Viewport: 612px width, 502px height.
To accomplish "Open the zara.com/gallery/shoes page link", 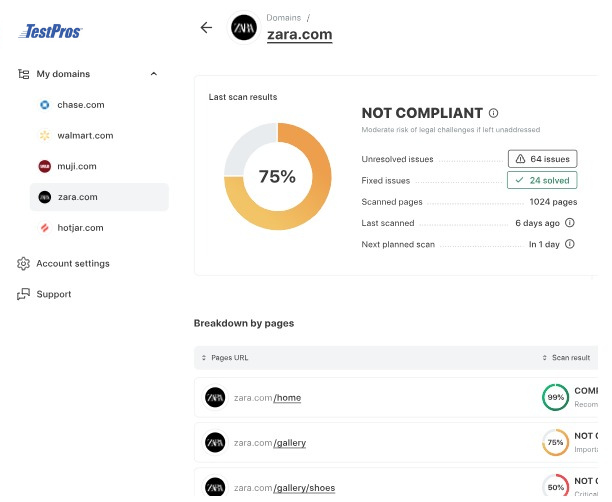I will click(x=285, y=488).
